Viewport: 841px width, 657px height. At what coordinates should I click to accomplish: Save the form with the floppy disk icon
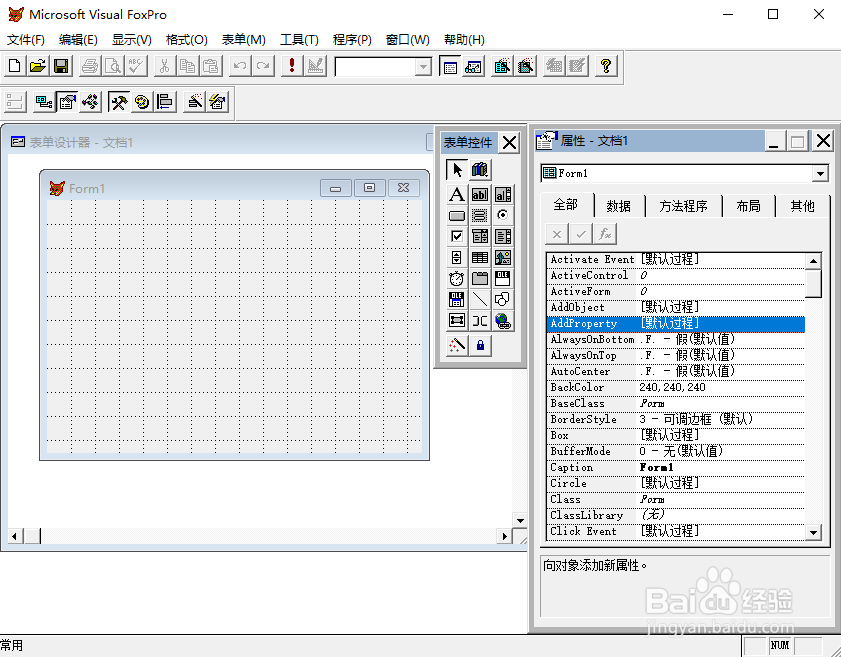(61, 67)
